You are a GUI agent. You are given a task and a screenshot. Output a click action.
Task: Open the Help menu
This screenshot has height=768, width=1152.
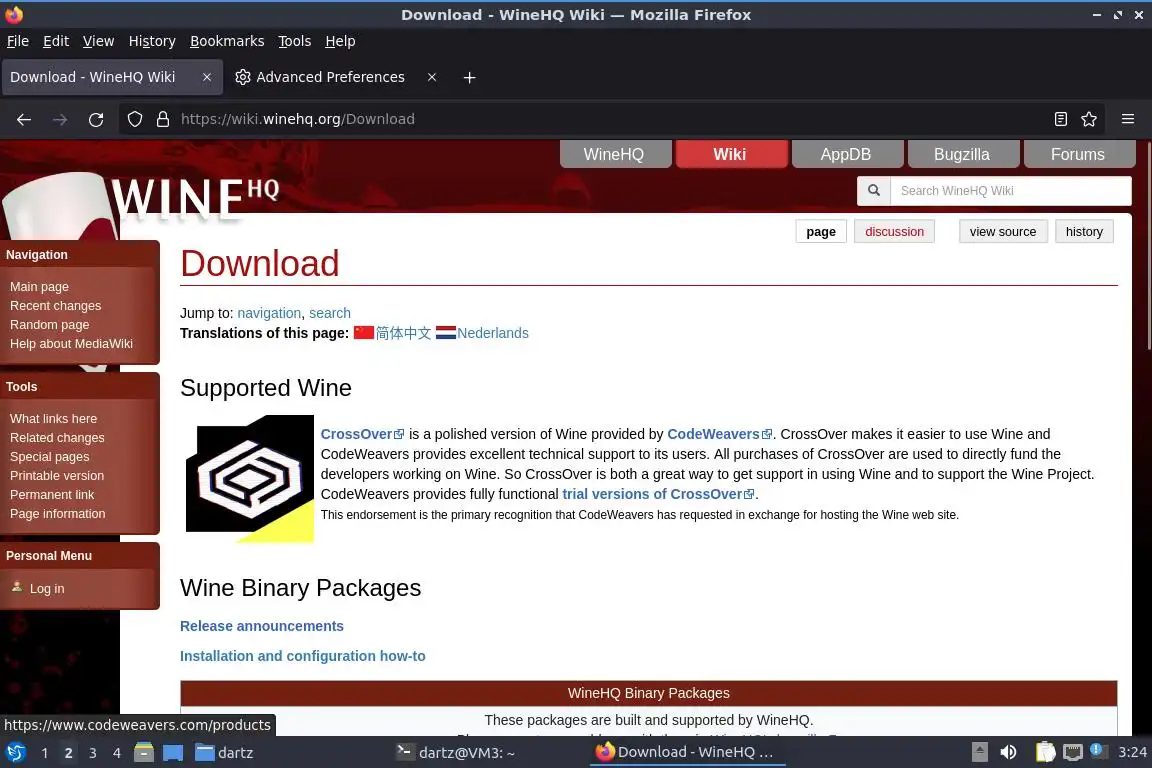point(340,41)
